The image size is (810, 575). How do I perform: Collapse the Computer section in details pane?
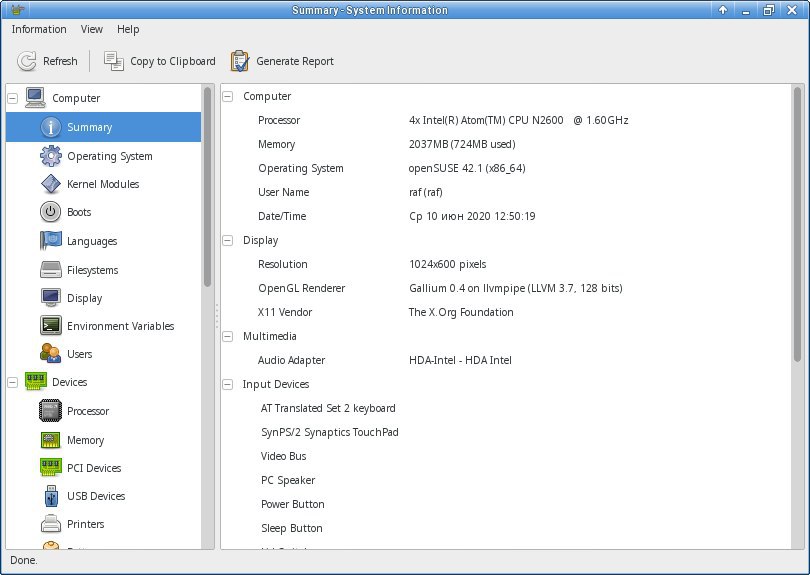coord(227,96)
